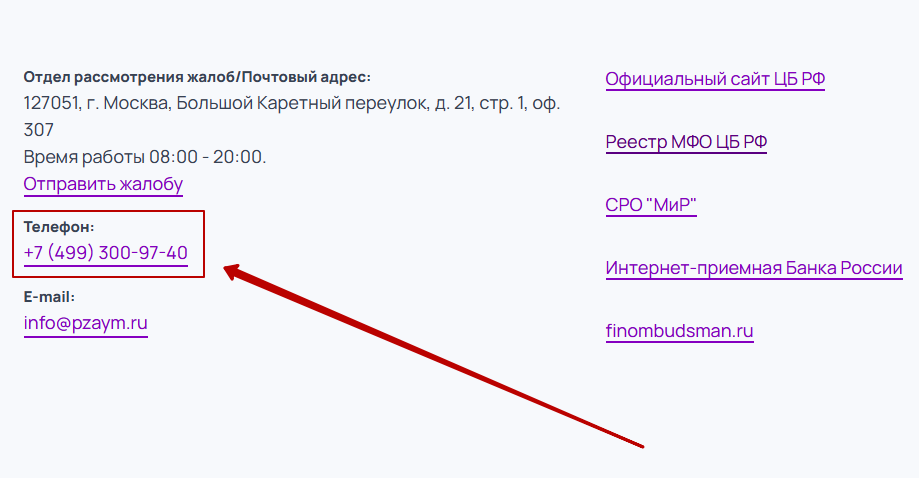
Task: Click the E-mail: label
Action: (x=50, y=297)
